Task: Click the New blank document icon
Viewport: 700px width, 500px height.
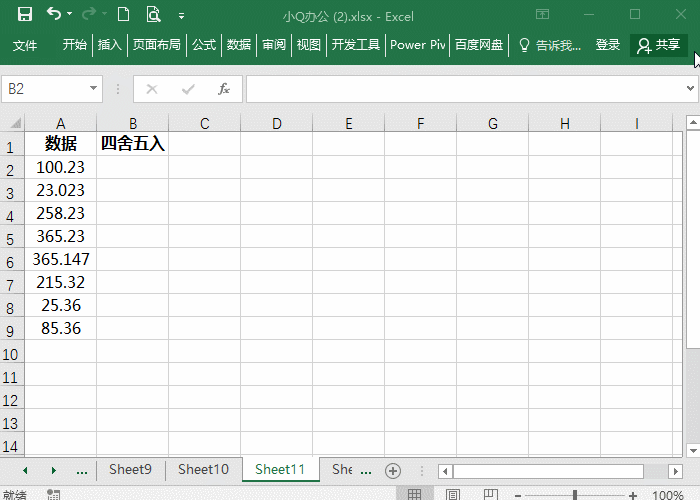Action: [123, 14]
